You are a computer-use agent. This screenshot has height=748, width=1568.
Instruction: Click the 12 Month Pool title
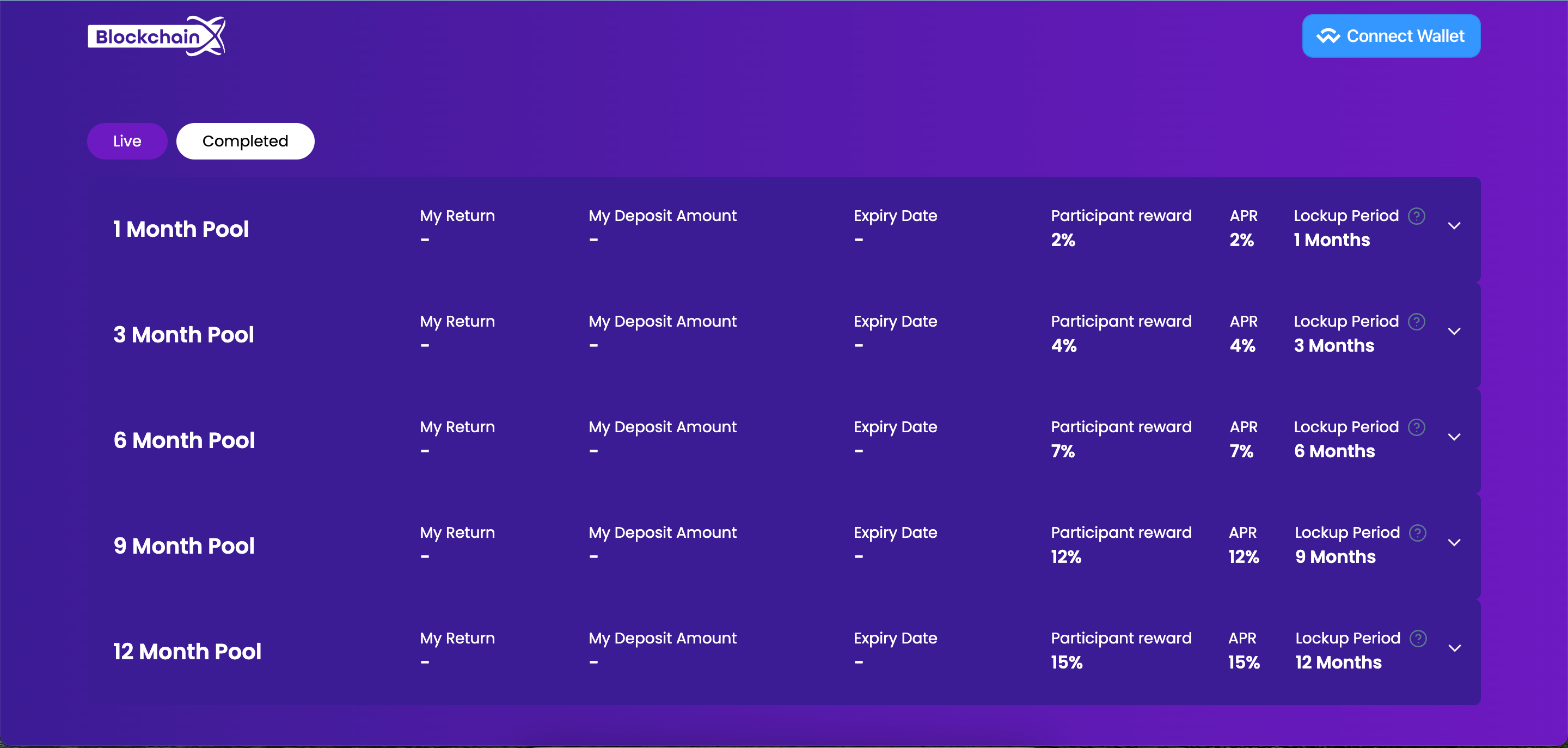[x=187, y=652]
